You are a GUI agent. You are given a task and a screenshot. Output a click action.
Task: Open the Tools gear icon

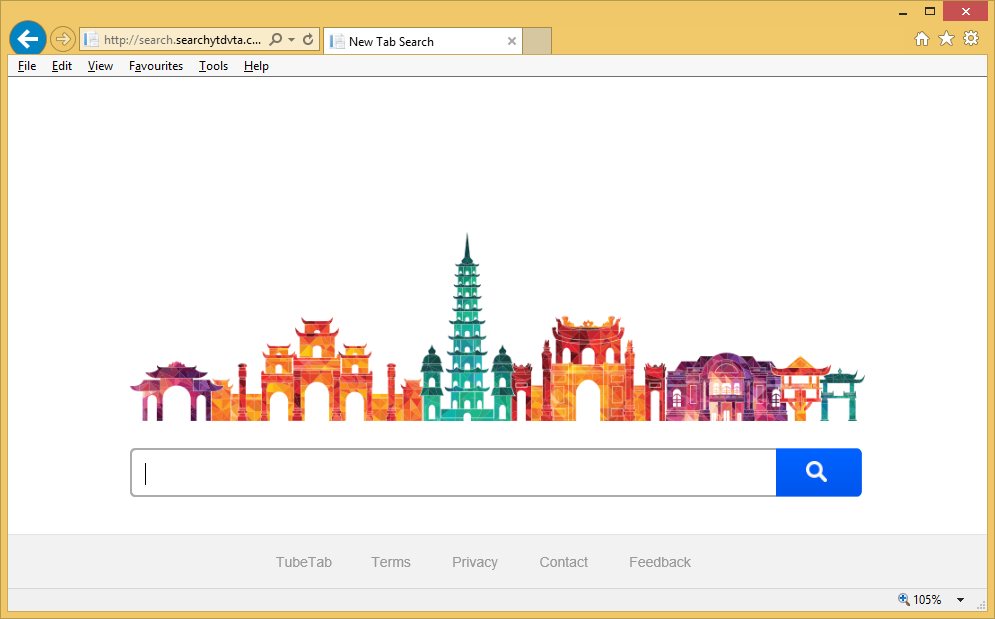point(970,39)
